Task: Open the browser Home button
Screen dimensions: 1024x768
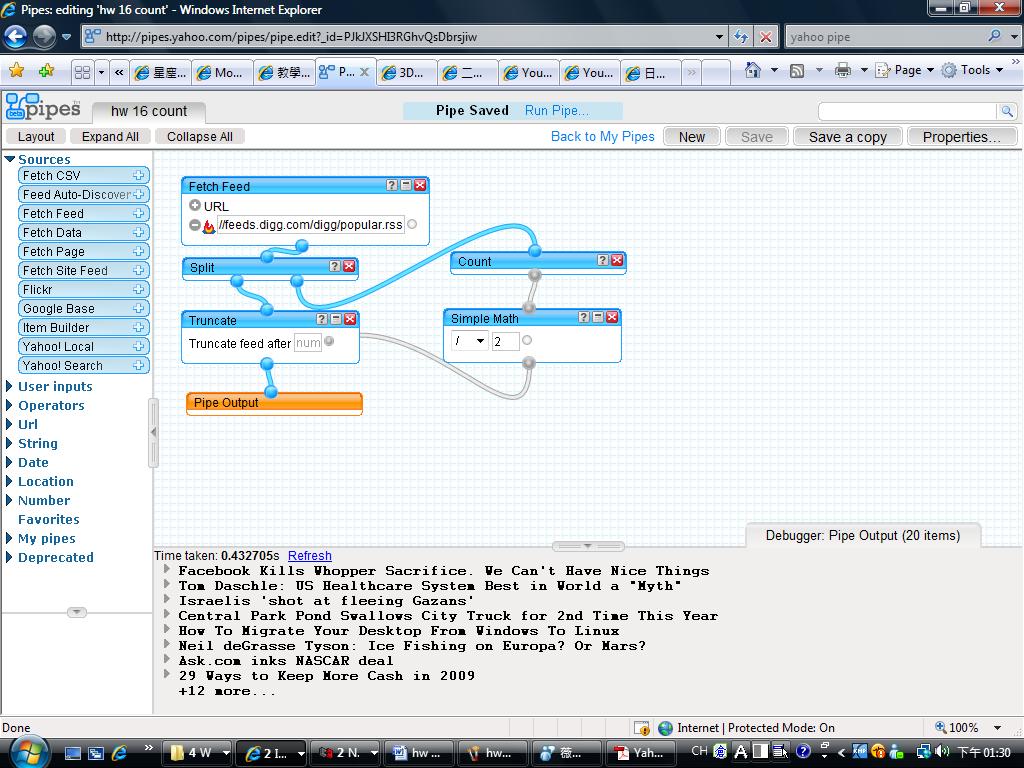Action: (x=752, y=70)
